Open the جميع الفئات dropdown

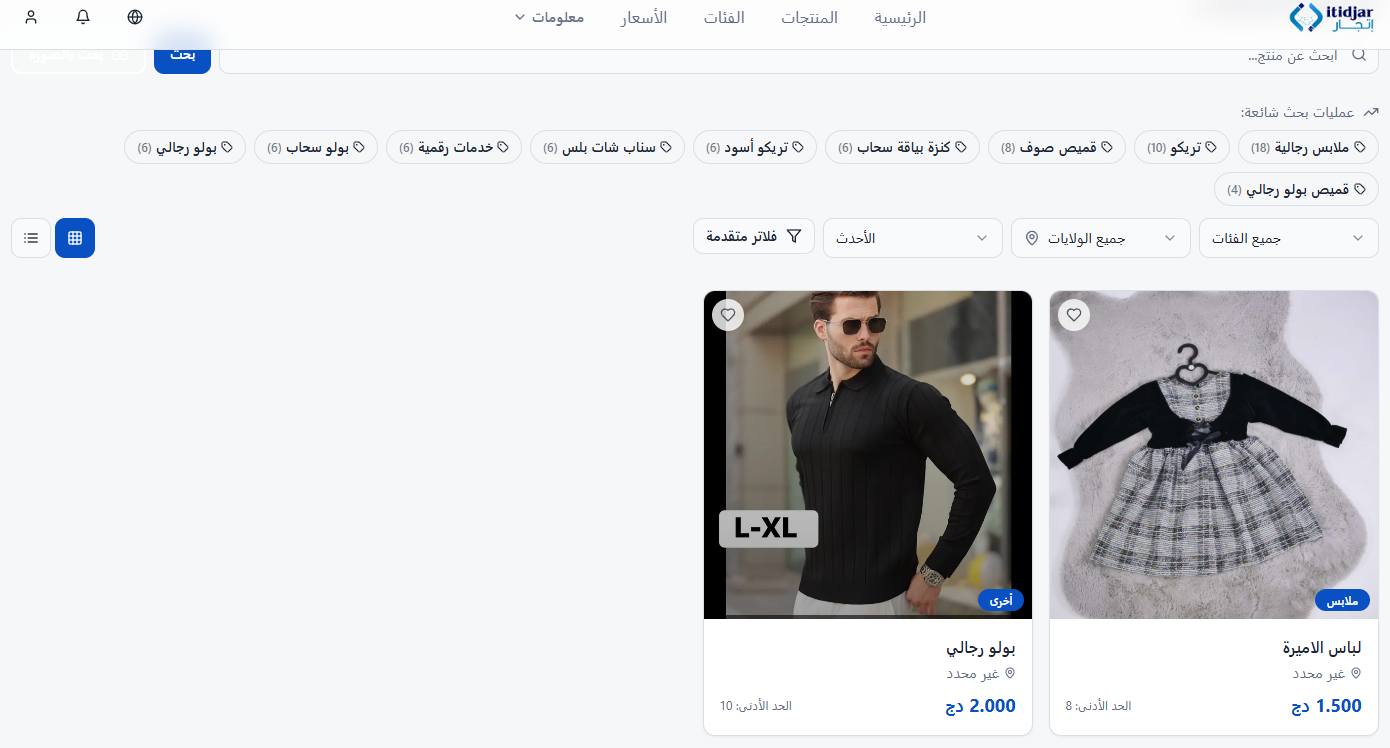click(1288, 238)
